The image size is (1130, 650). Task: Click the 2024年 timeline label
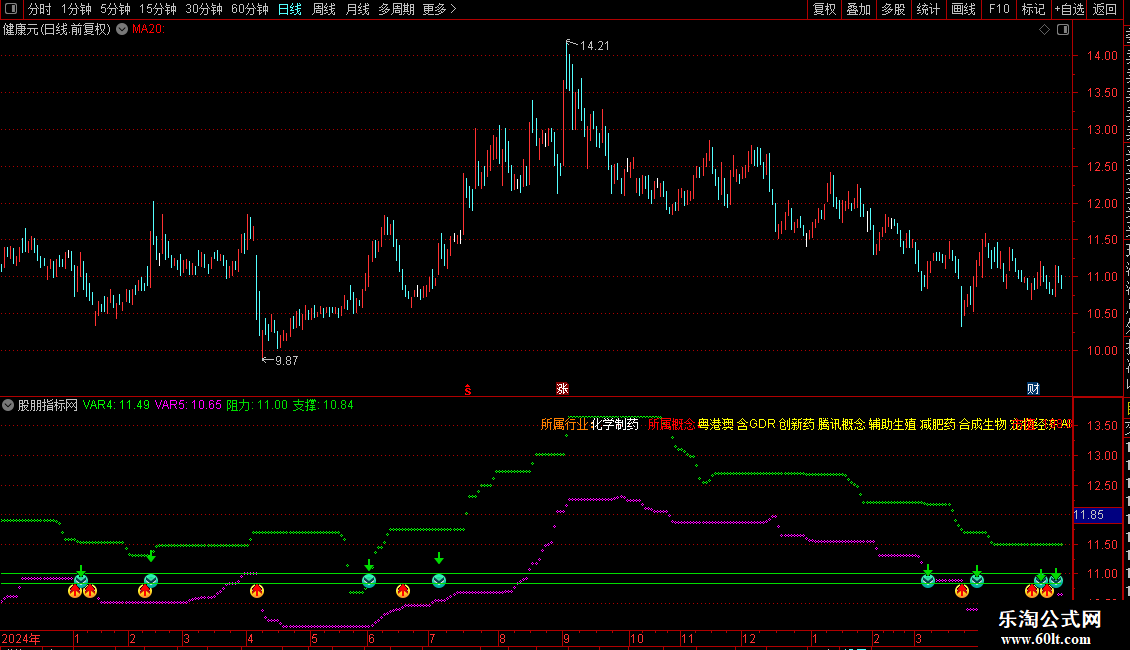(x=21, y=638)
